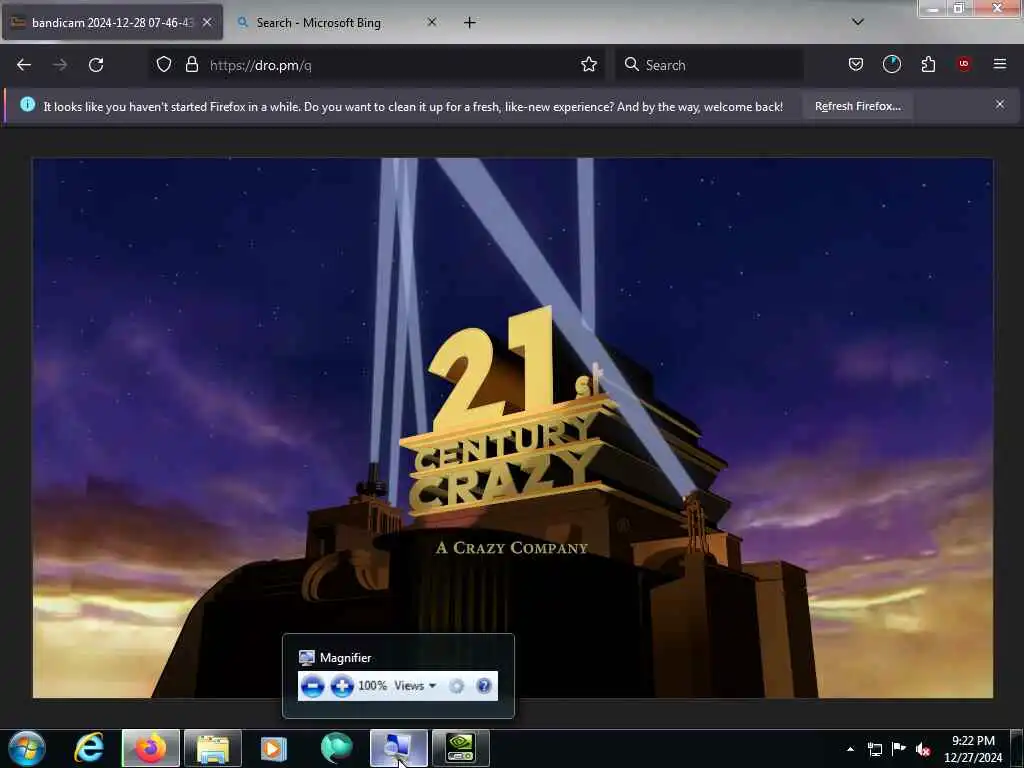Viewport: 1024px width, 768px height.
Task: Reload the page with refresh icon
Action: (x=96, y=65)
